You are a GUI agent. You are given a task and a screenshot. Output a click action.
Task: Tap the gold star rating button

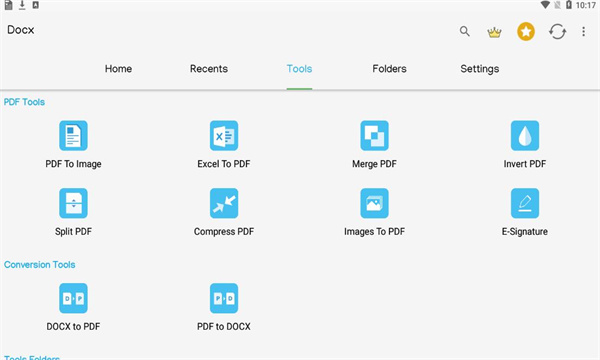click(x=526, y=31)
